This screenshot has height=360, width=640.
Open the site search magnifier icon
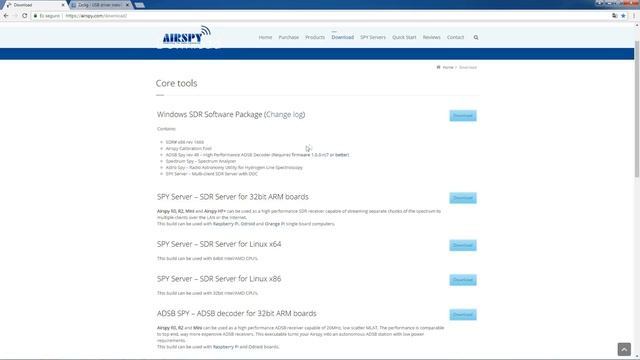tap(476, 37)
